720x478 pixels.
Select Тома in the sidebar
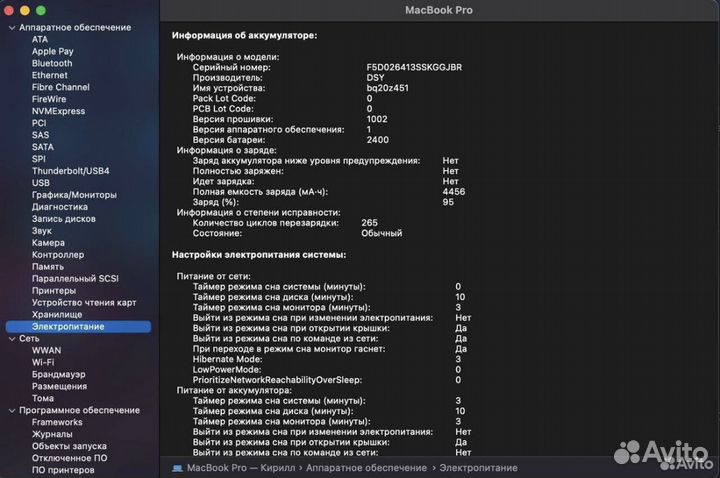click(x=43, y=398)
